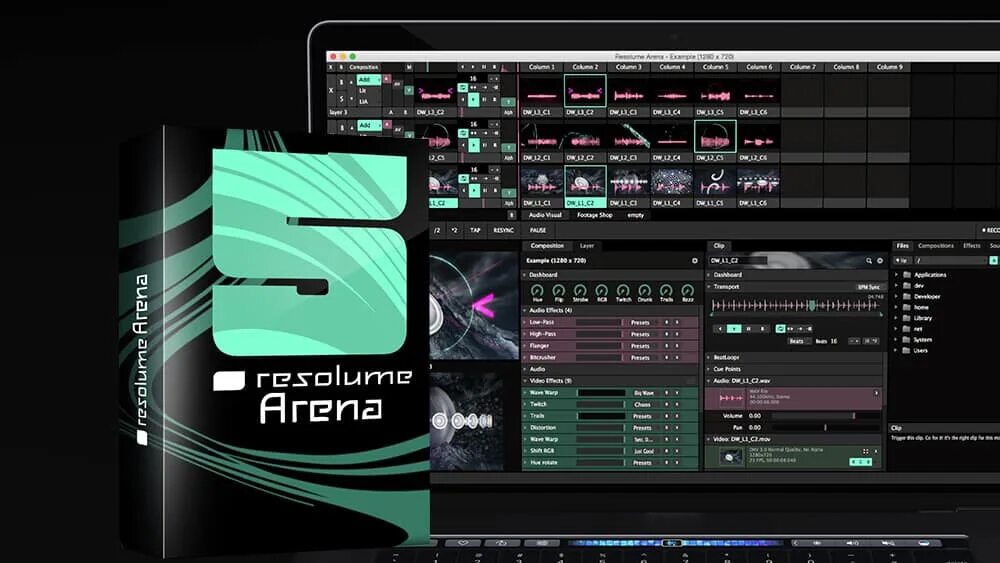Click the X clear button for Layer 3
This screenshot has height=563, width=1000.
330,91
